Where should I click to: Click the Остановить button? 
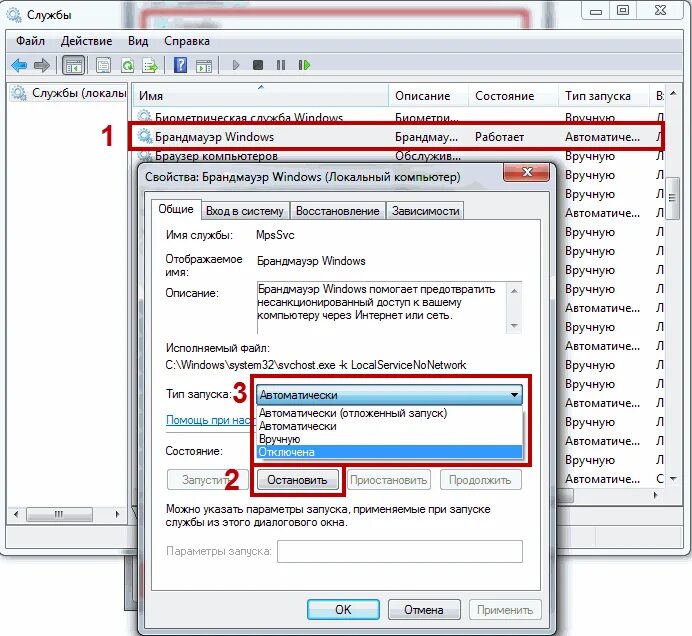coord(297,480)
